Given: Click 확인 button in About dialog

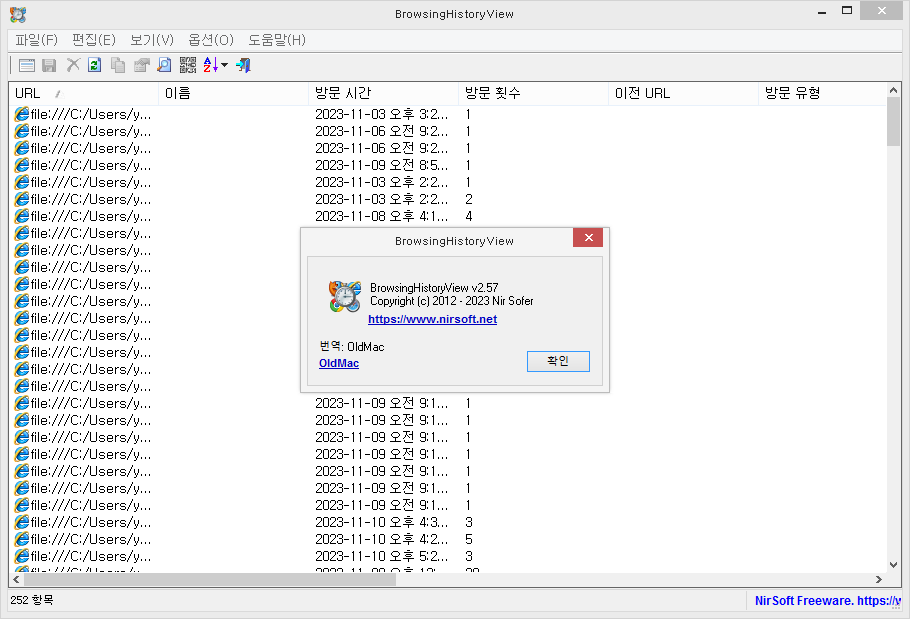Looking at the screenshot, I should tap(558, 361).
